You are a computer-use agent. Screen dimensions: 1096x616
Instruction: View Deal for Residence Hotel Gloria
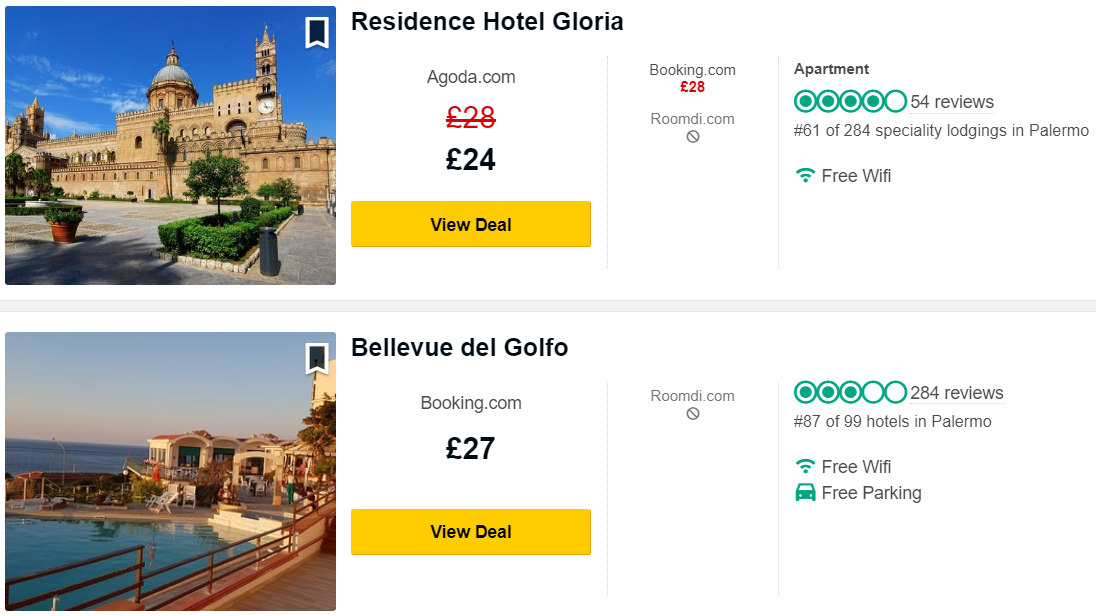click(x=470, y=224)
